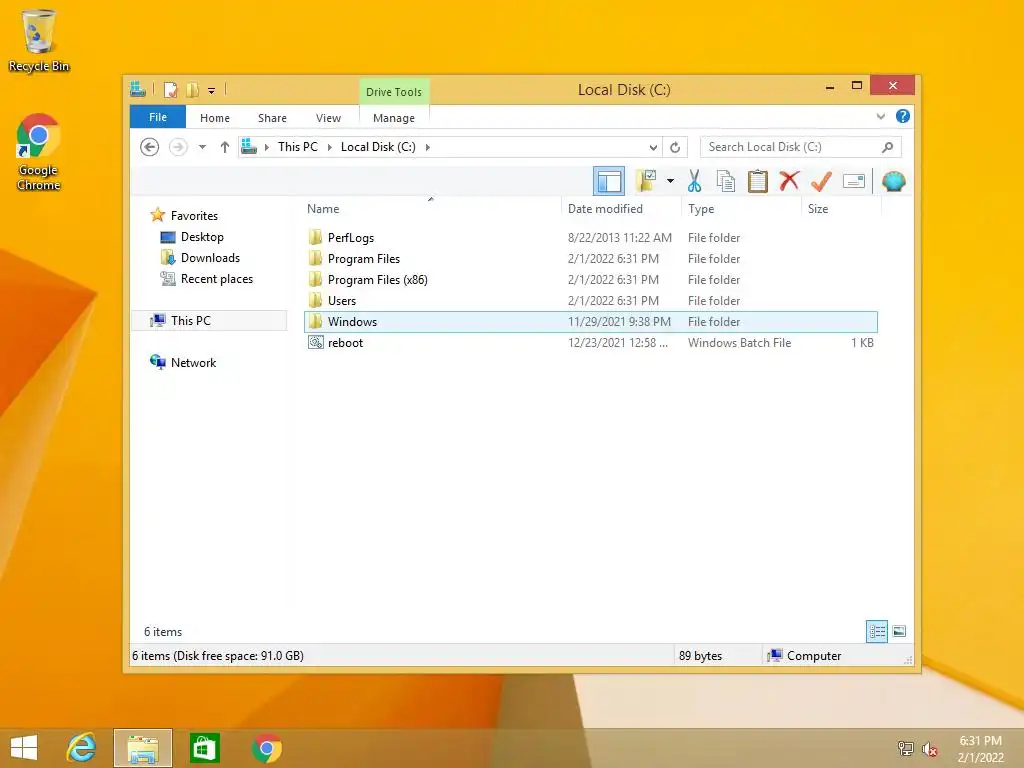1024x768 pixels.
Task: Select the Program Files (x86) folder
Action: (591, 280)
